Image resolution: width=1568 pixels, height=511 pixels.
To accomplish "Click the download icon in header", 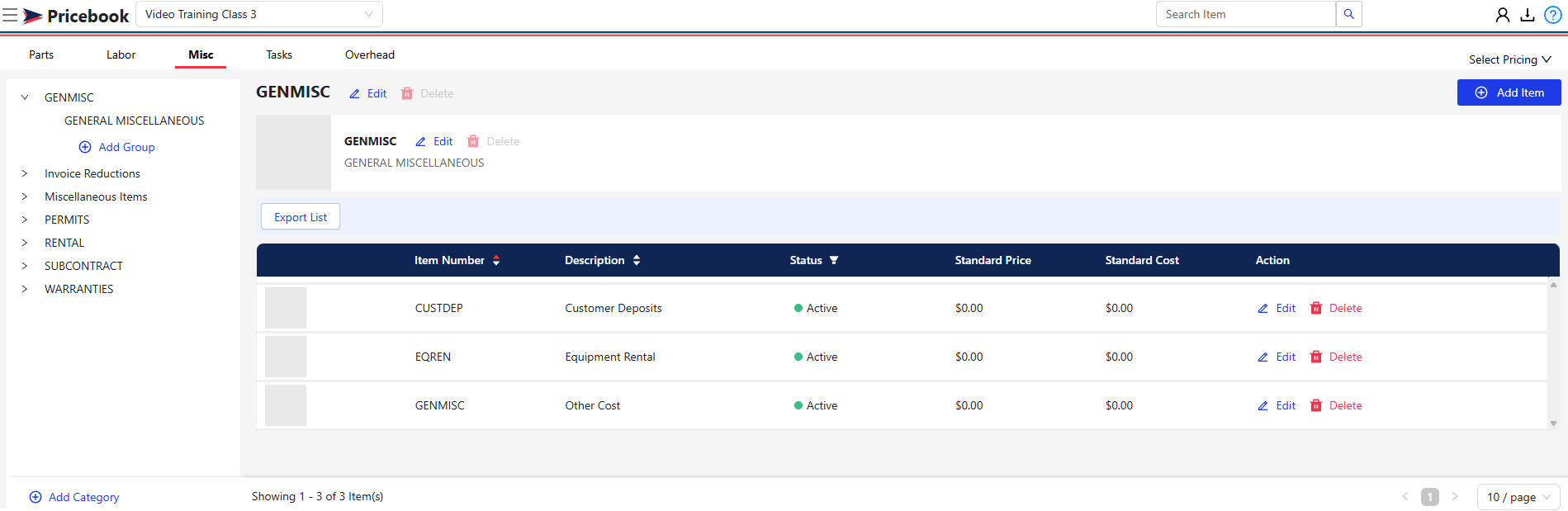I will (x=1528, y=15).
